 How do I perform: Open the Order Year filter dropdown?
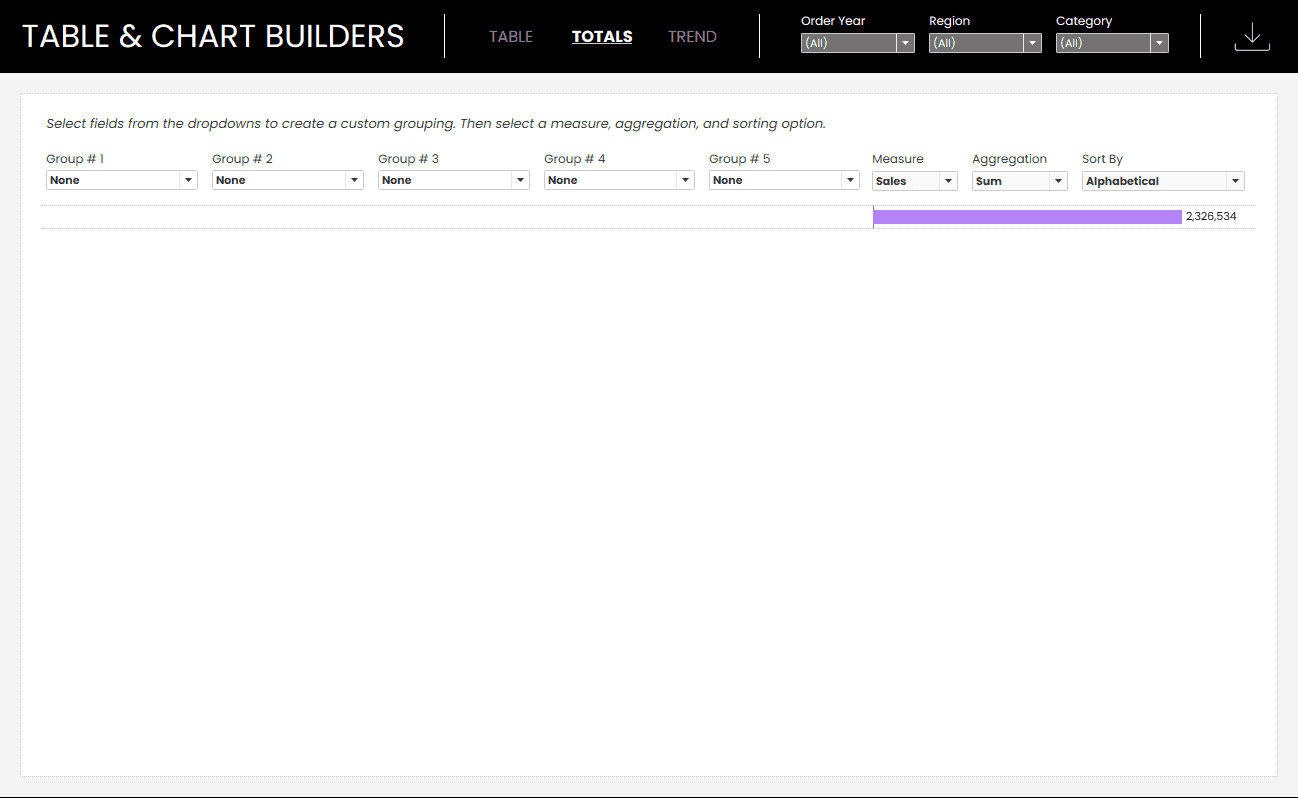pyautogui.click(x=857, y=43)
